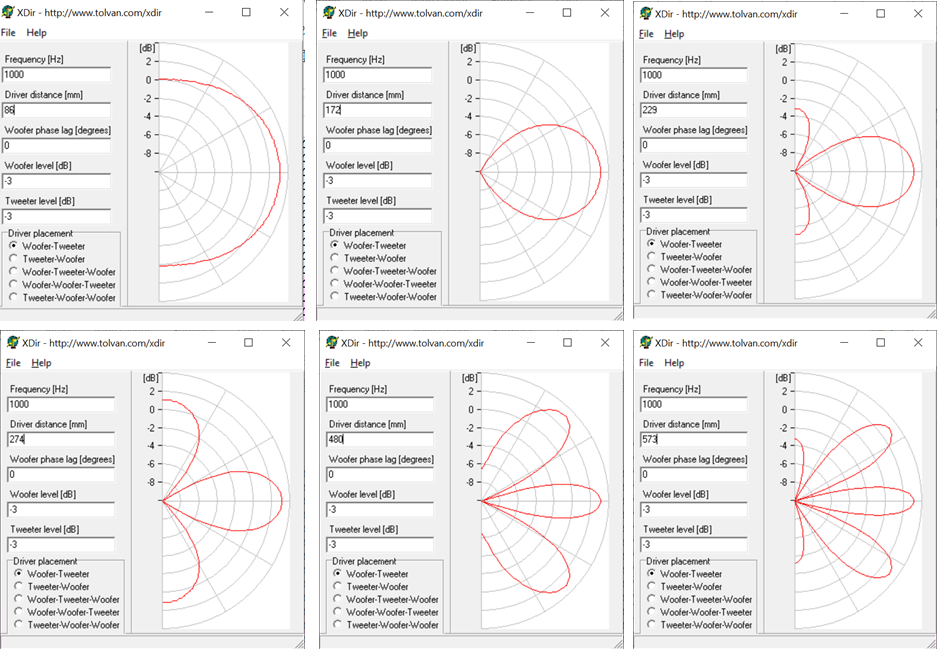Viewport: 937px width, 649px height.
Task: Click XDir title icon in 172 mm window
Action: click(x=329, y=13)
